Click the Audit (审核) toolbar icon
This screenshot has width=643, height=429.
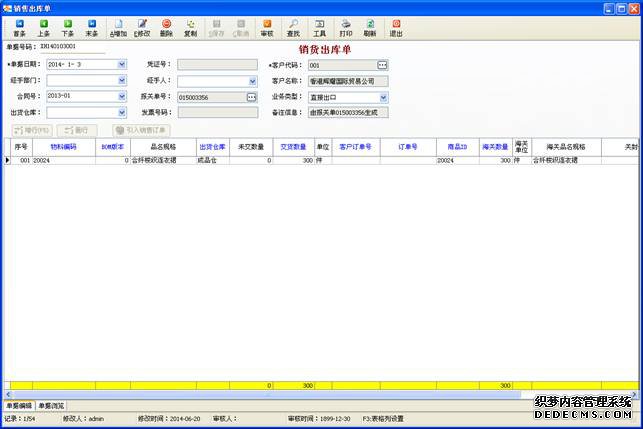pos(266,27)
